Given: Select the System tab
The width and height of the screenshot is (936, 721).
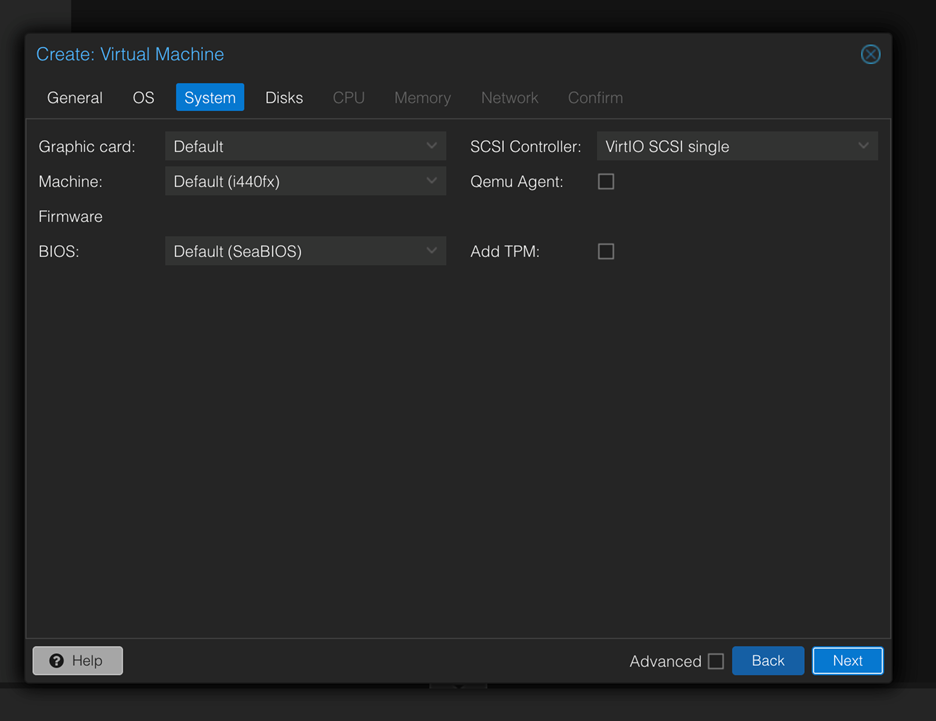Looking at the screenshot, I should (210, 97).
